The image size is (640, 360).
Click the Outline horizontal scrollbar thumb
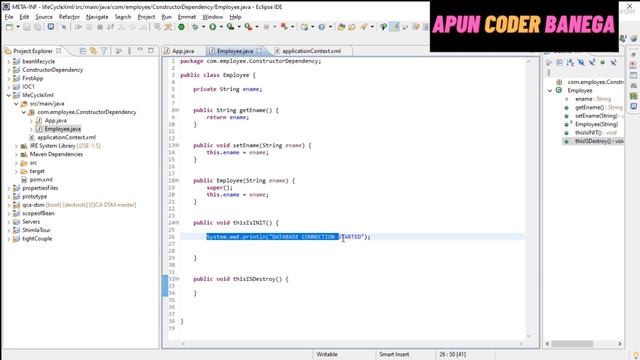(x=572, y=344)
